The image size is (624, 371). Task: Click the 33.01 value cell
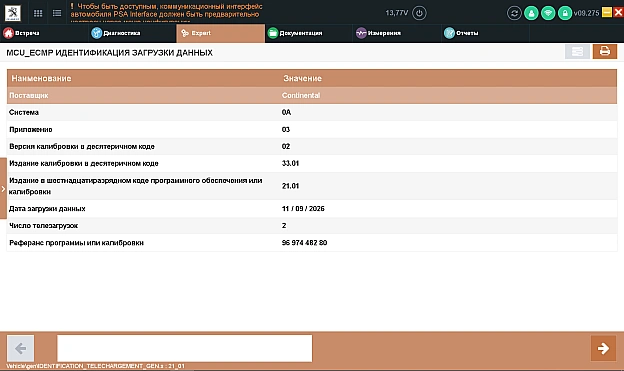coord(291,164)
